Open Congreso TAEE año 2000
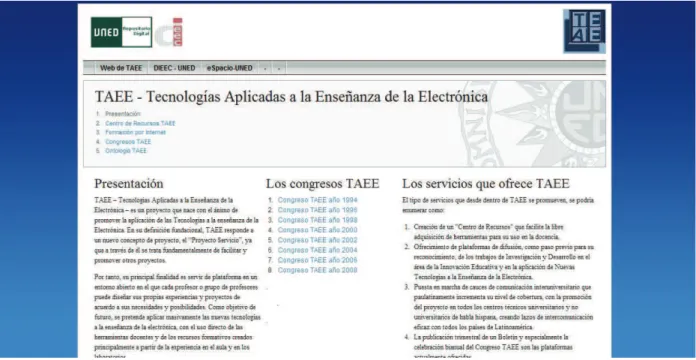 [x=317, y=230]
